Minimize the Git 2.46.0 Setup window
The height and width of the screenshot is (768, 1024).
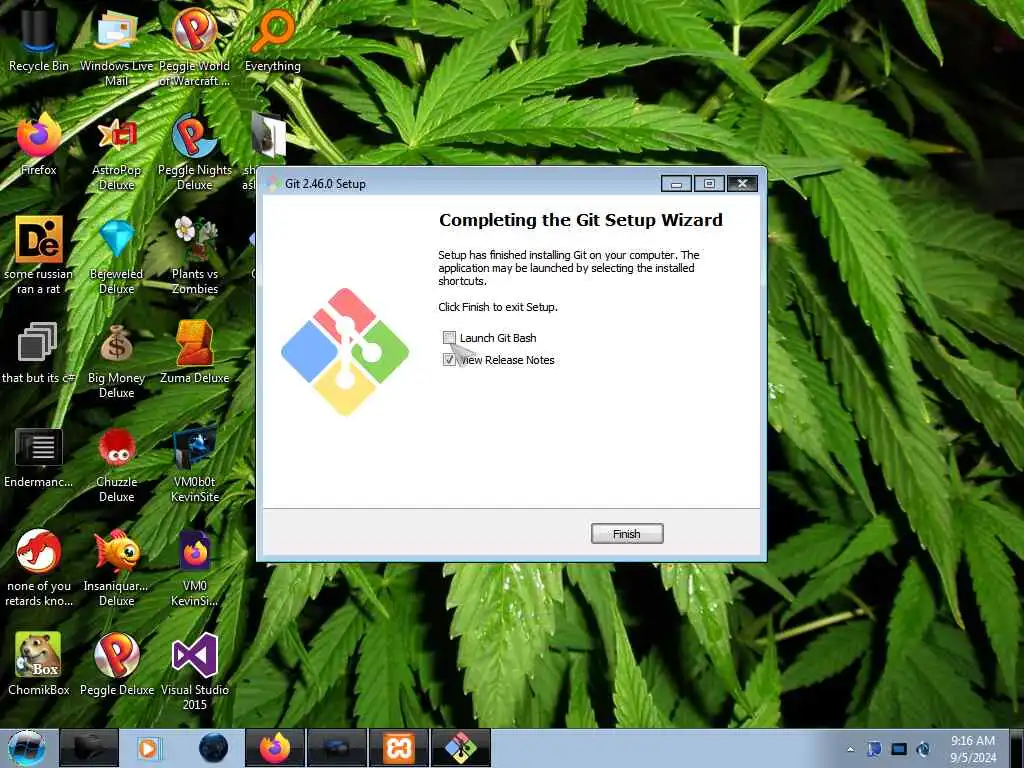tap(676, 184)
